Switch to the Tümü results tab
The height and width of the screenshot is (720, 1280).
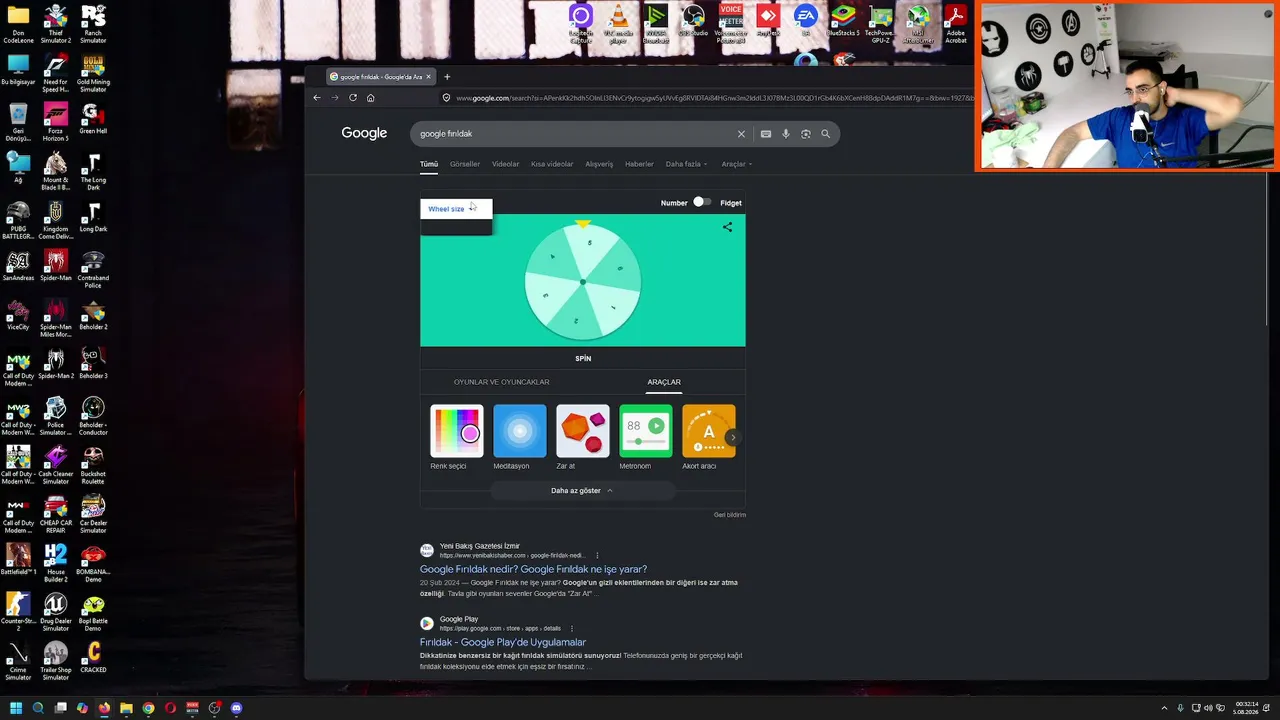click(x=429, y=164)
